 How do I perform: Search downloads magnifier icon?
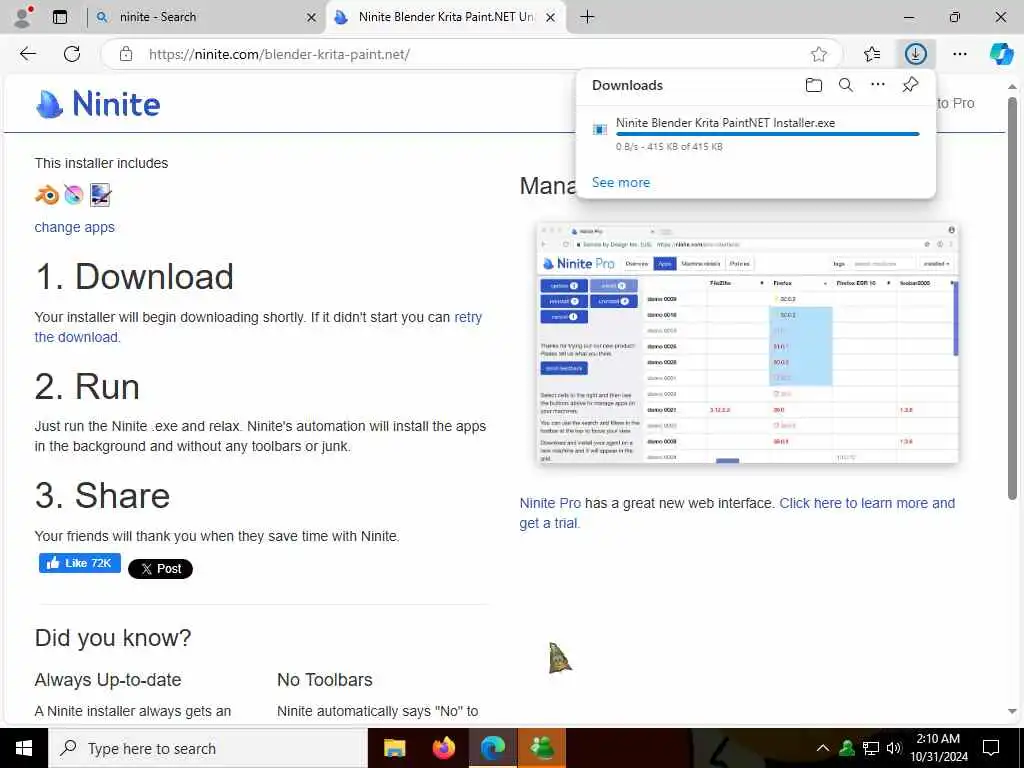(846, 85)
